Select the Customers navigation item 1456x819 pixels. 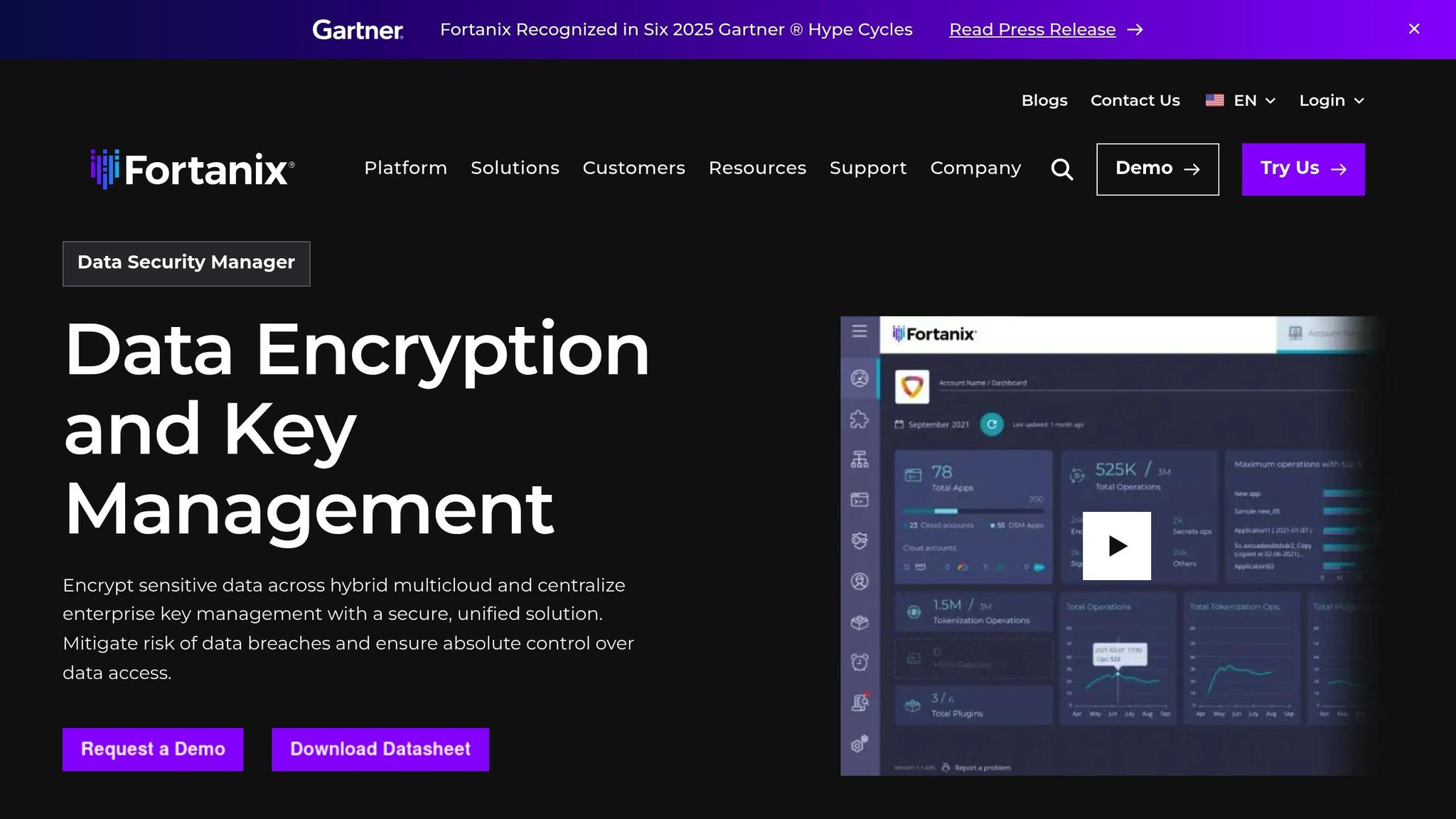click(633, 168)
